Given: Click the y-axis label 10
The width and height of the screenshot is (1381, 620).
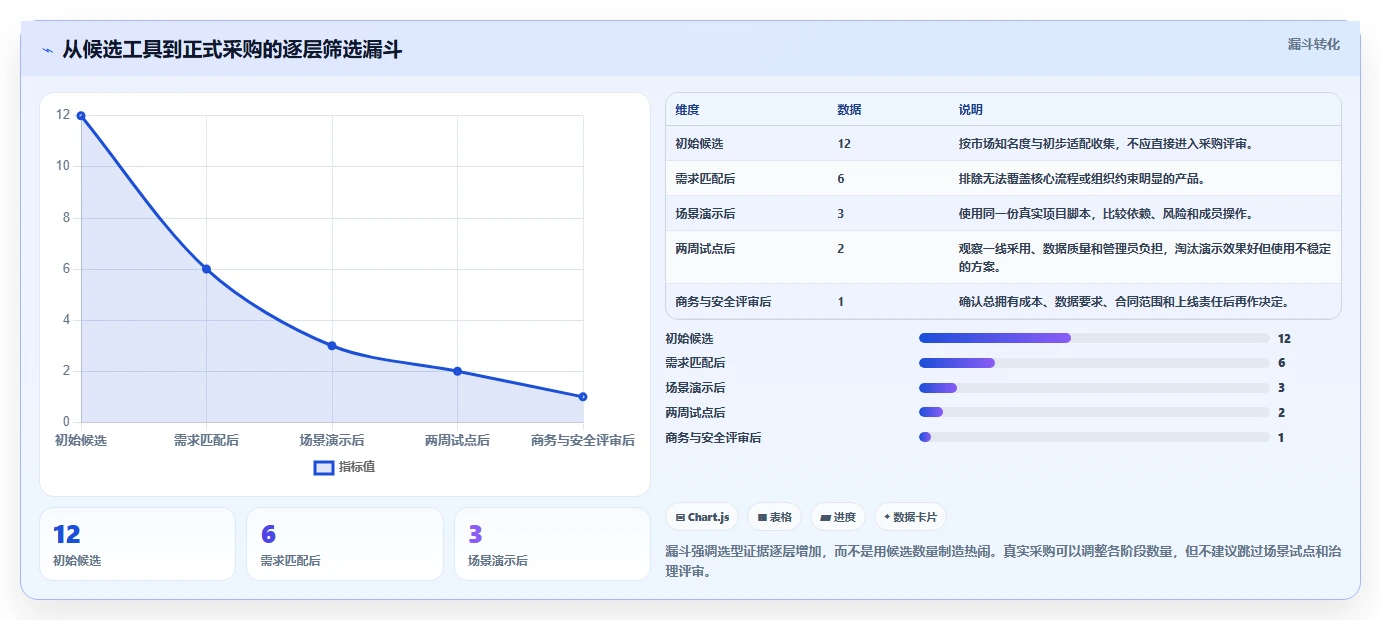Looking at the screenshot, I should click(x=63, y=166).
